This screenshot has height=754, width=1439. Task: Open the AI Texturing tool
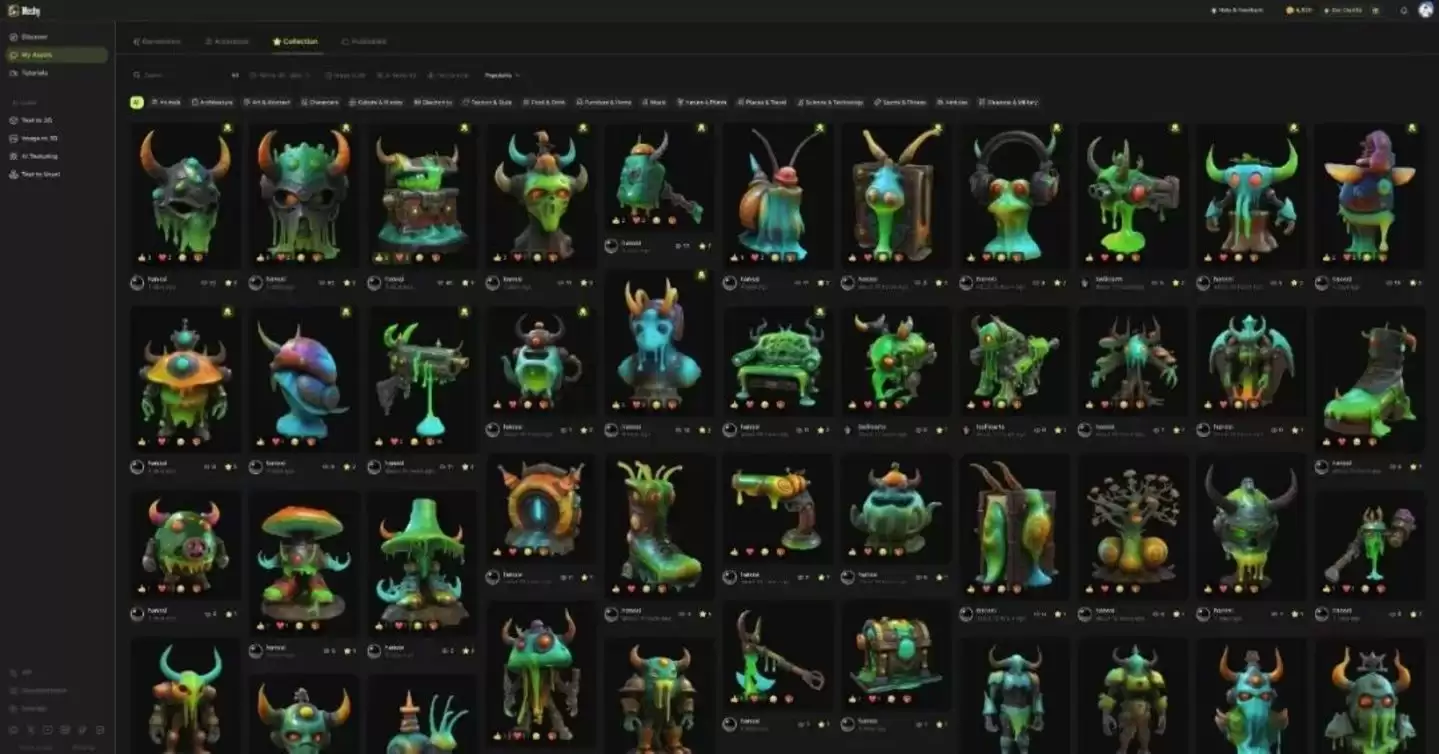coord(39,156)
